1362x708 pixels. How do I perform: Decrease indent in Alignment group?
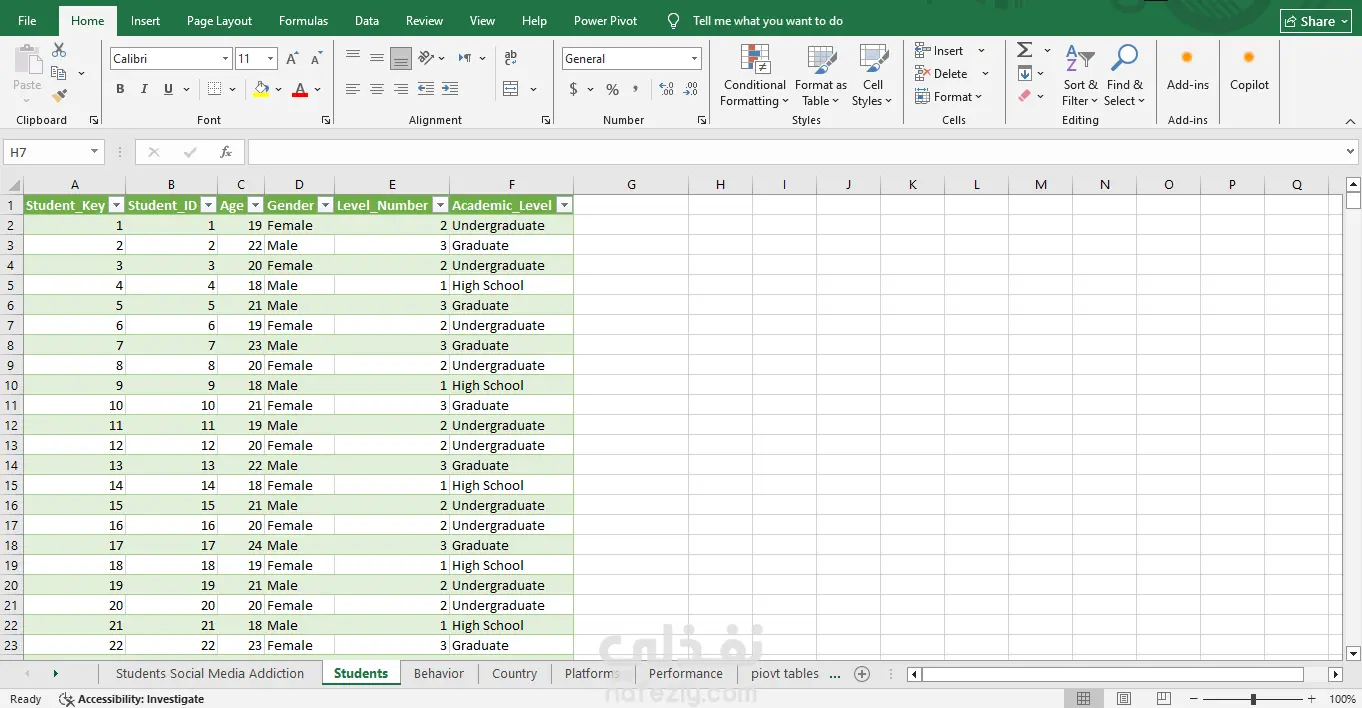tap(426, 89)
